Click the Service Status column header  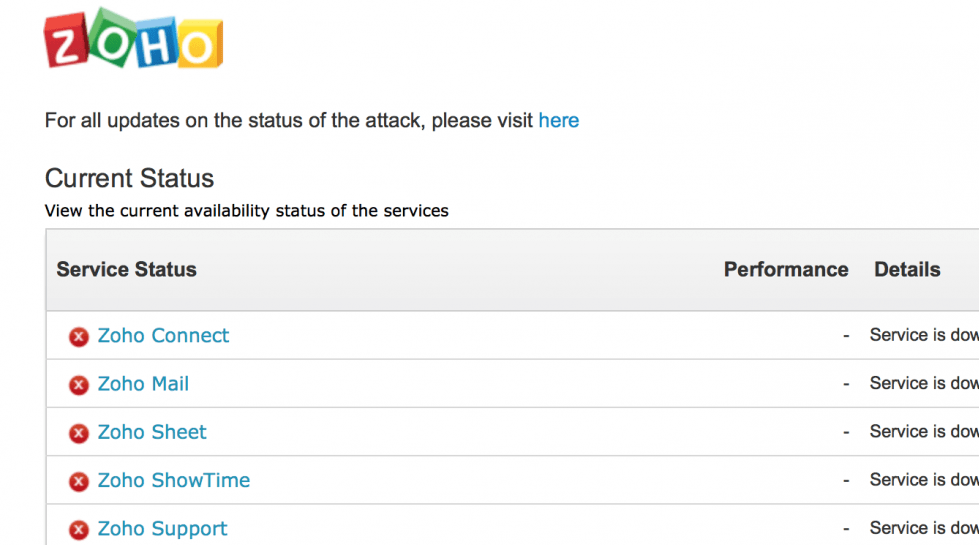[x=126, y=269]
